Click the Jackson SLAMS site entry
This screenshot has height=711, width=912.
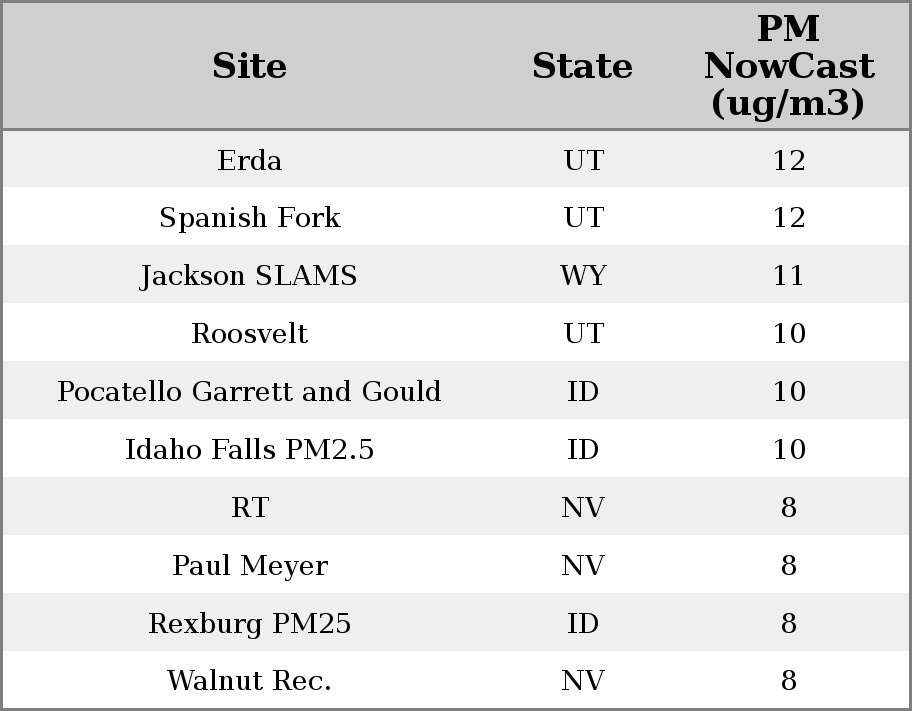pyautogui.click(x=249, y=276)
